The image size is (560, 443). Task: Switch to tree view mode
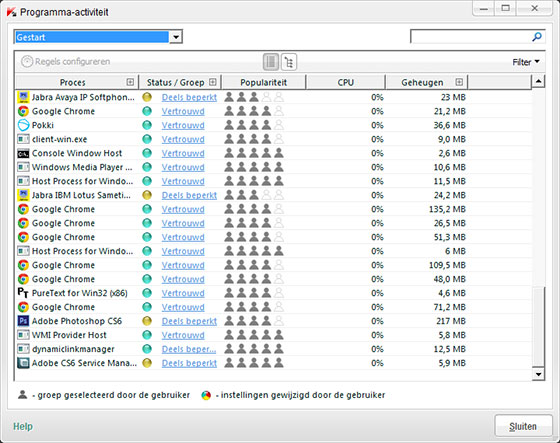(x=289, y=62)
